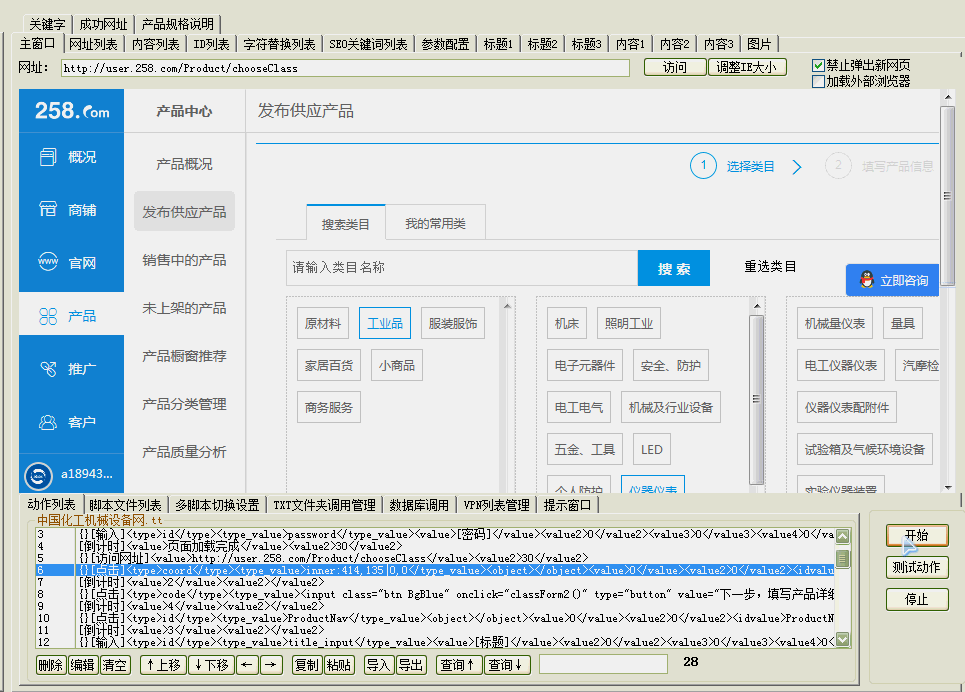965x692 pixels.
Task: Open the 官网 website sidebar icon
Action: [48, 262]
